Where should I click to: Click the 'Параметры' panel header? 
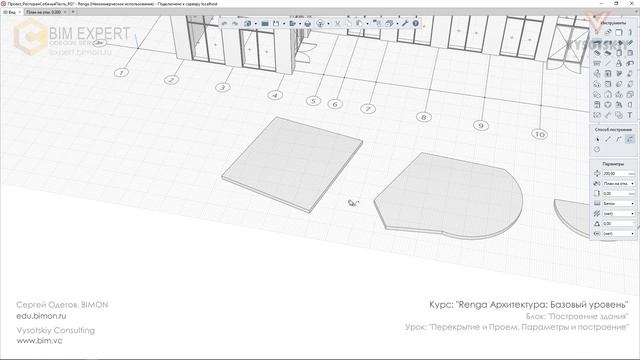coord(613,164)
